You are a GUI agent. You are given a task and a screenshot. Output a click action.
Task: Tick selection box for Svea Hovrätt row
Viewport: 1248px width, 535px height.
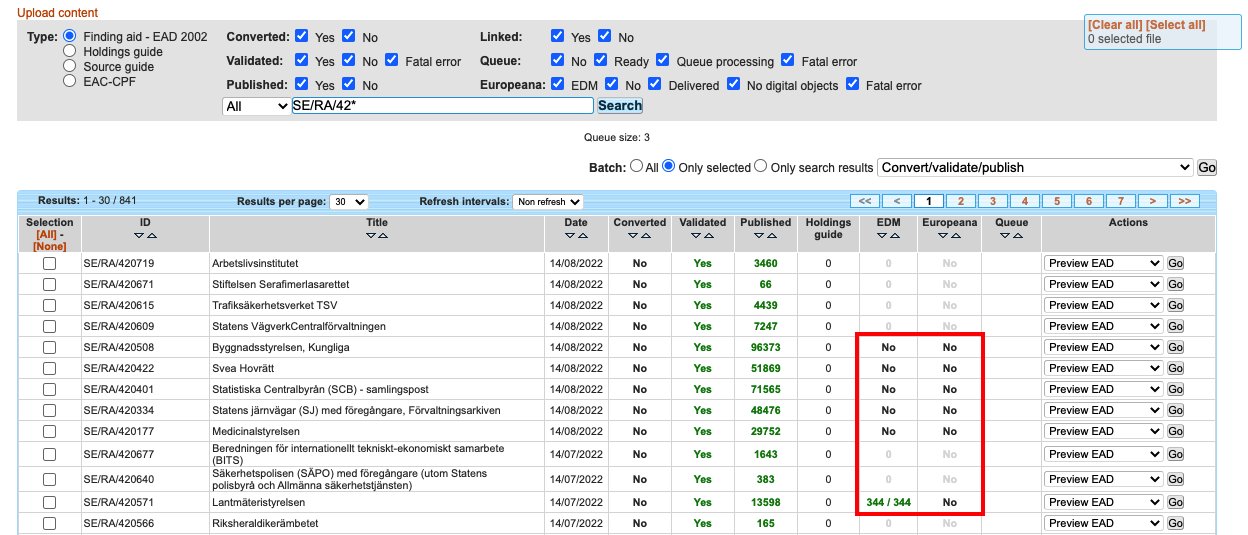(49, 368)
